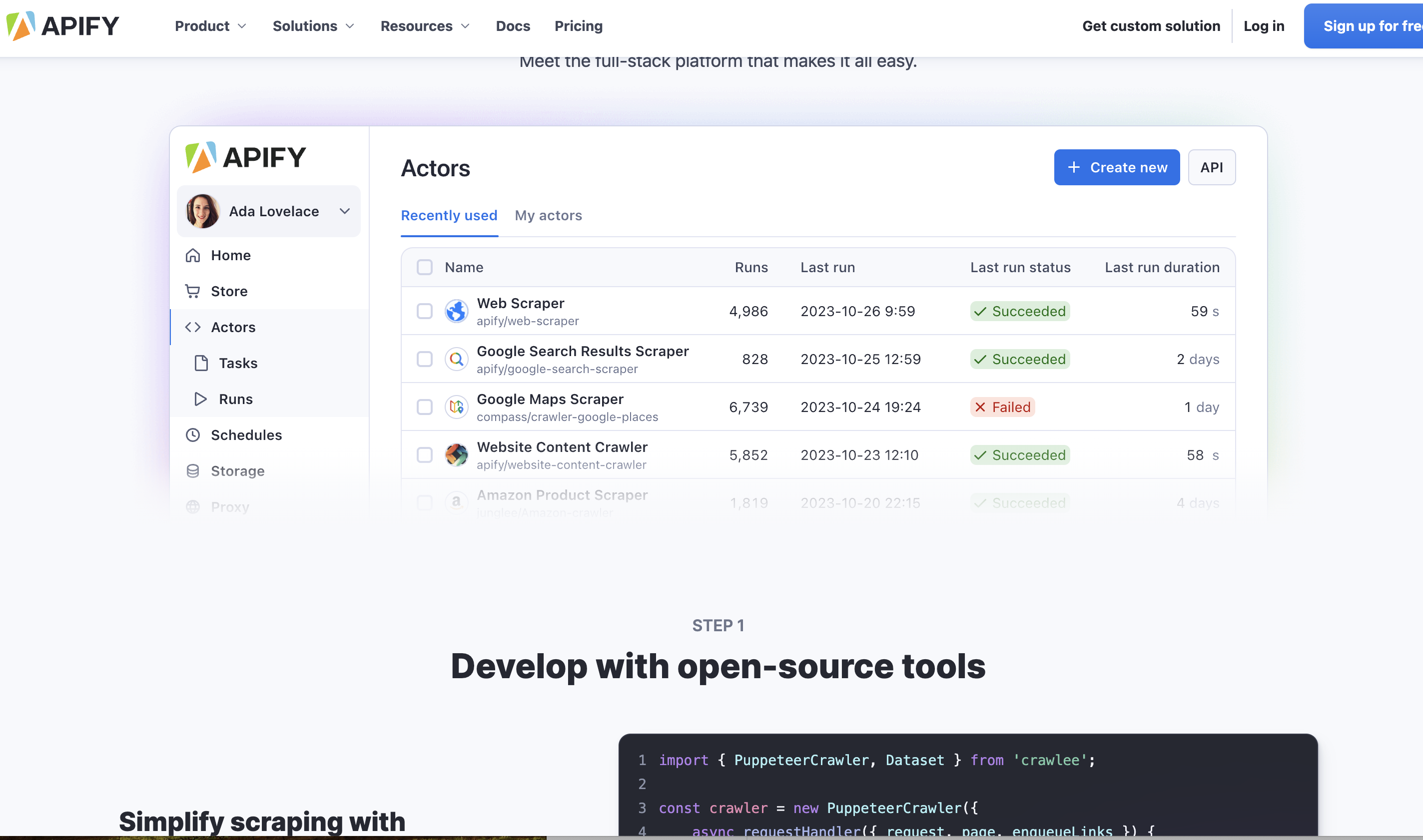This screenshot has width=1423, height=840.
Task: Open Schedules in the sidebar
Action: (247, 434)
